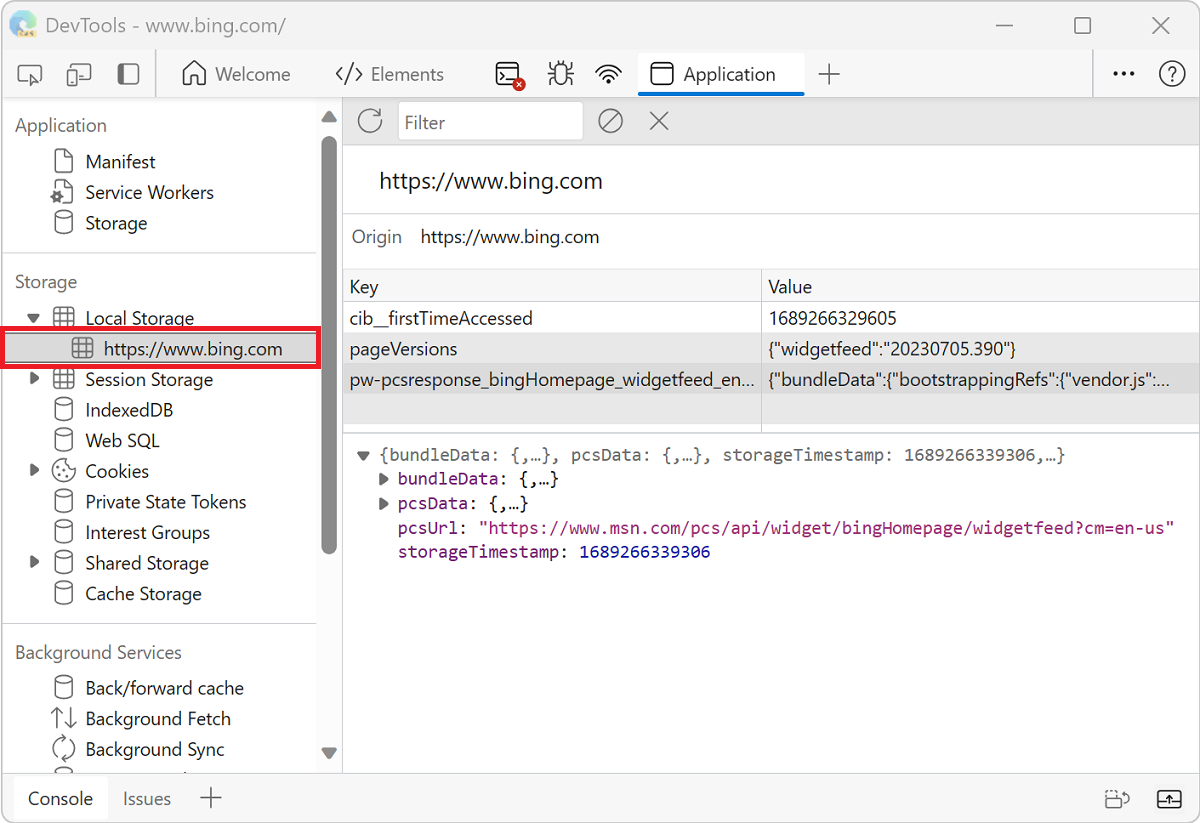
Task: Open the Console tool showing error badge
Action: click(x=506, y=74)
